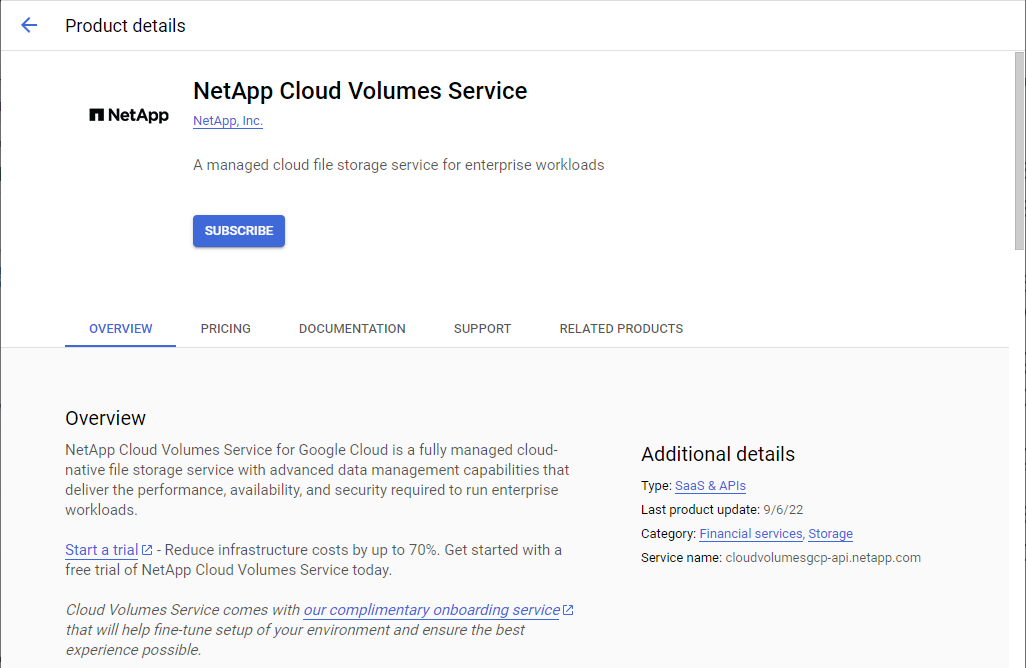Switch to the PRICING tab
Screen dimensions: 1026x668
pos(226,328)
